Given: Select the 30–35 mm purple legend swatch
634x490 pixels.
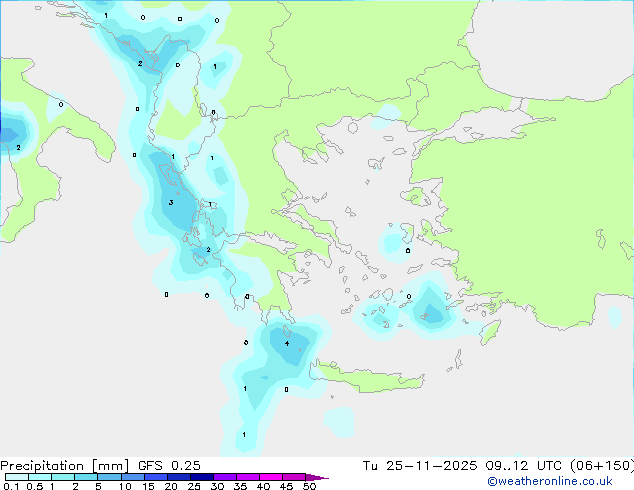Looking at the screenshot, I should point(225,477).
